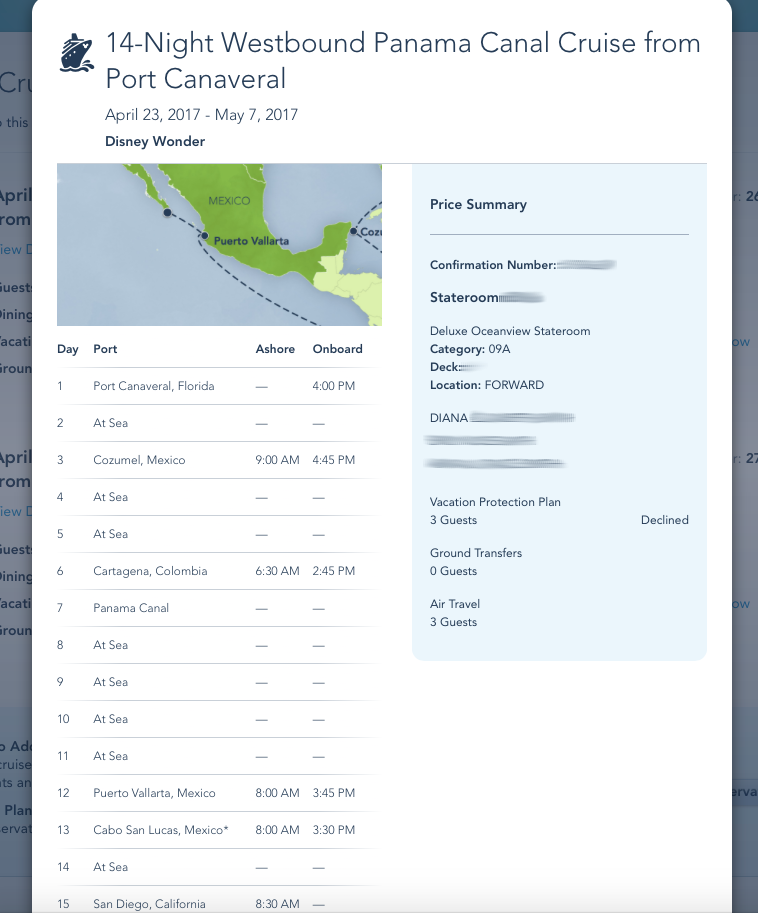
Task: Click 'Vacation Protection Plan' label
Action: 495,502
